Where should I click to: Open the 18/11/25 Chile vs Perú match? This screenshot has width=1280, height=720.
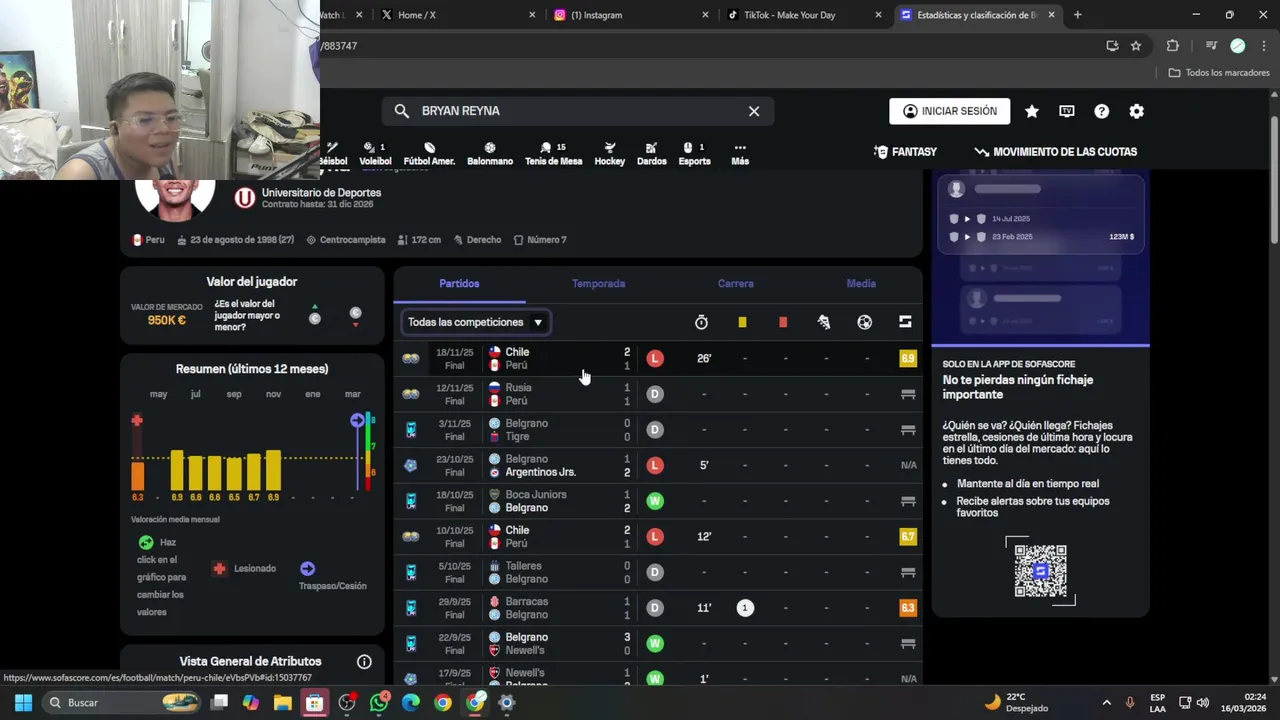click(x=658, y=358)
